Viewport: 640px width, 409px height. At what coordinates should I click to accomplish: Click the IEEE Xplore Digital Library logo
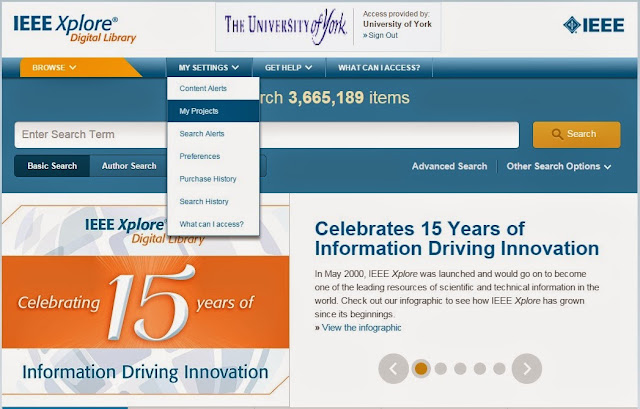75,29
